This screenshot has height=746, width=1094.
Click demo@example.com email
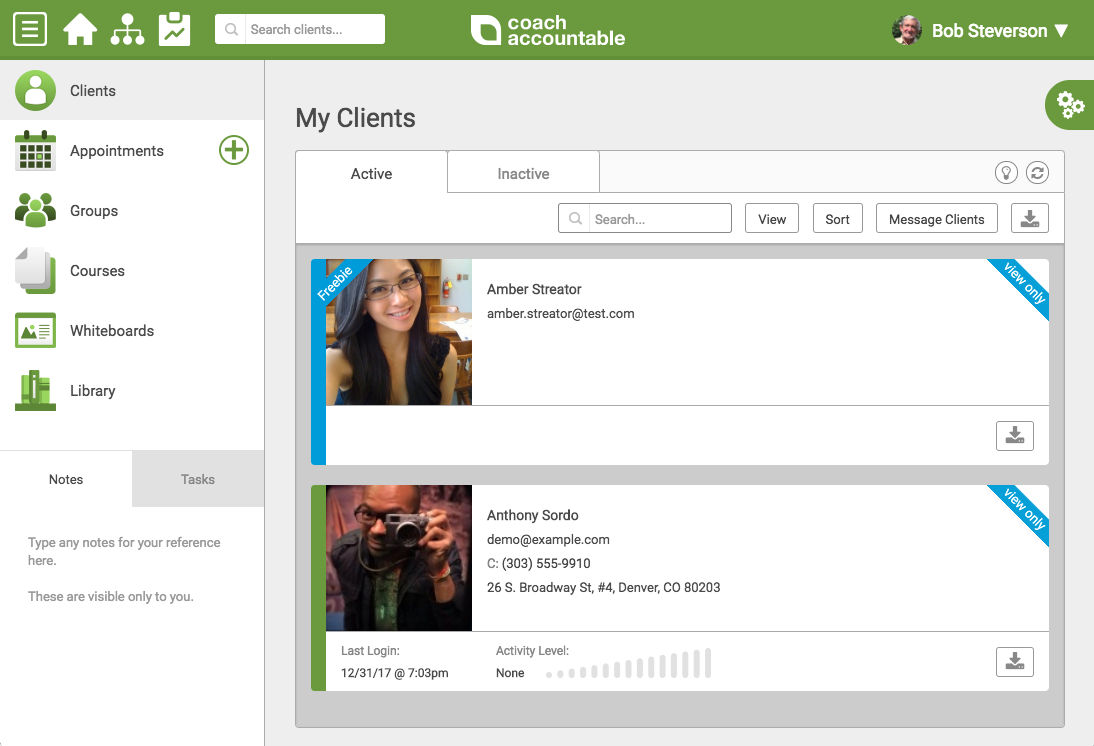coord(548,539)
